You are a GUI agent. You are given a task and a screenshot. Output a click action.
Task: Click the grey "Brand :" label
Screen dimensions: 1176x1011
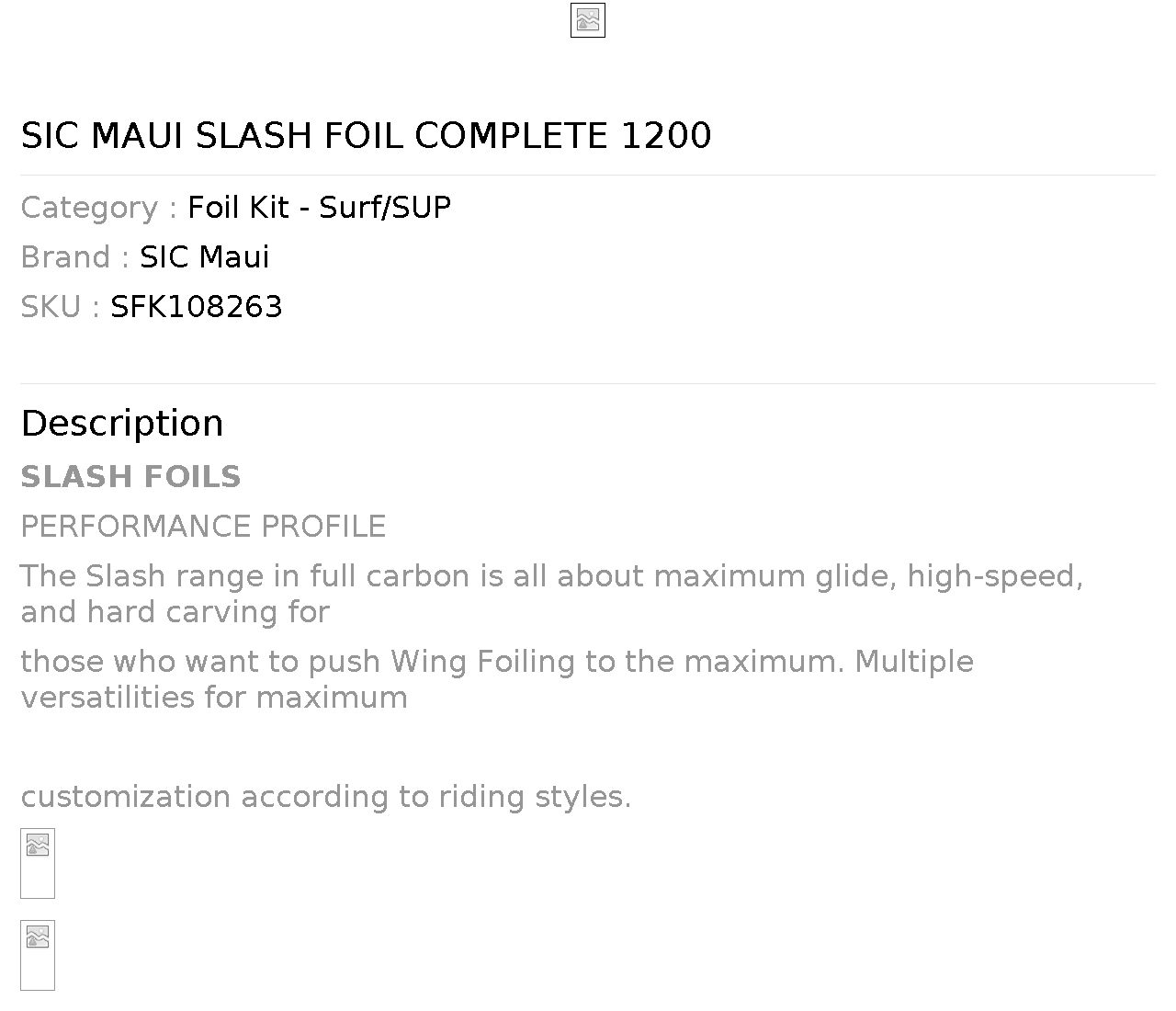pos(74,257)
